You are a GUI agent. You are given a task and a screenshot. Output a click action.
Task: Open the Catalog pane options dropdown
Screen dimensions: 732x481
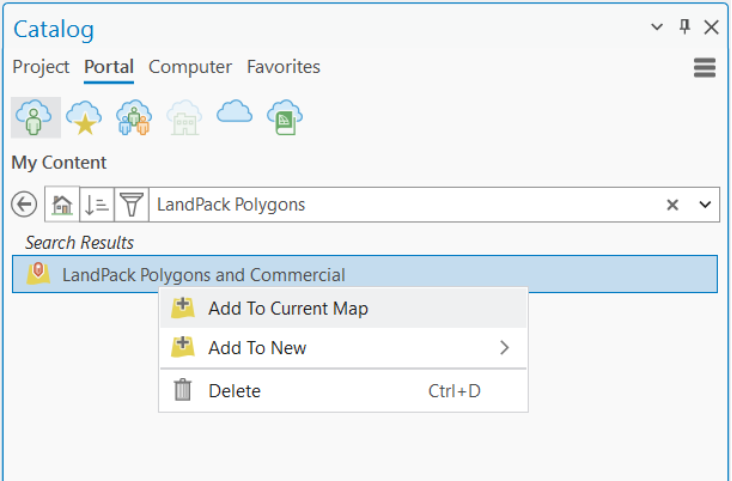click(x=657, y=28)
